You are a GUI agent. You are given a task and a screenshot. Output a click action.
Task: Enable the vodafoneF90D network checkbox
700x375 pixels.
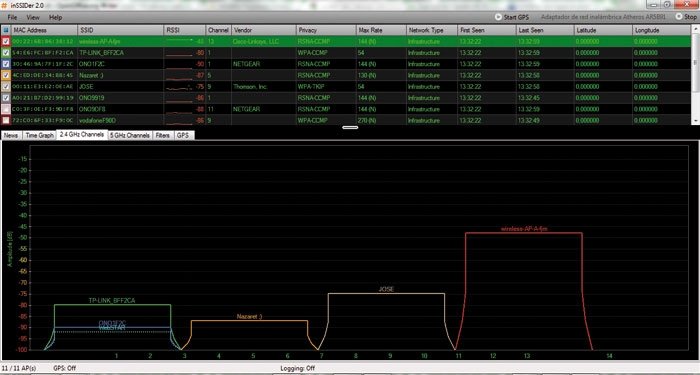coord(5,120)
